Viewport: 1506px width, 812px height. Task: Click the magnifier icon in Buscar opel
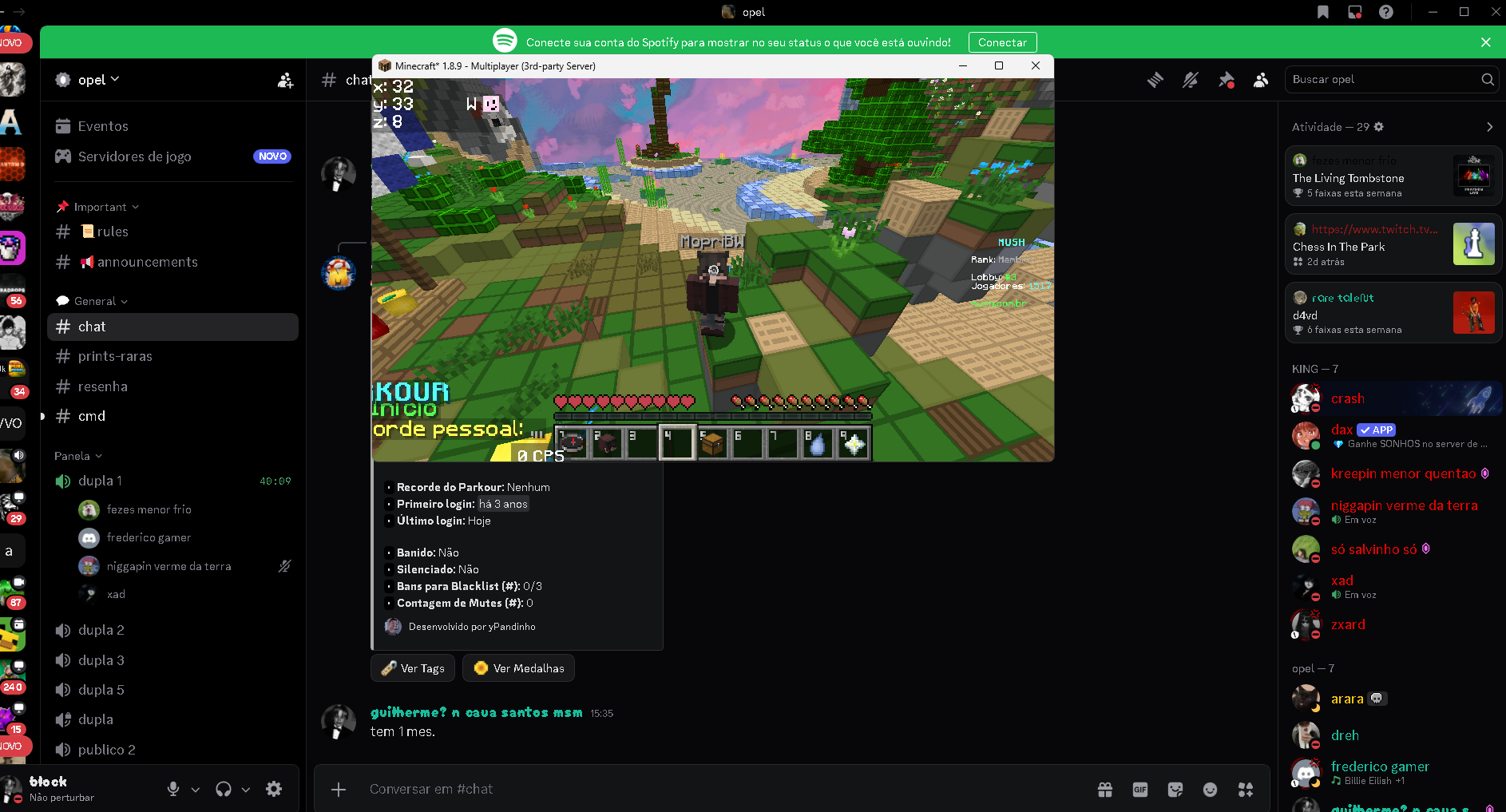tap(1487, 79)
